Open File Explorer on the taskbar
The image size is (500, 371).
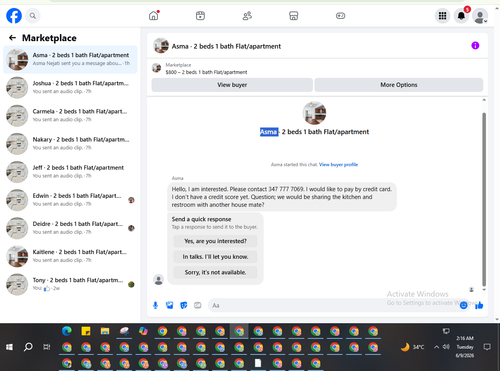pos(105,331)
